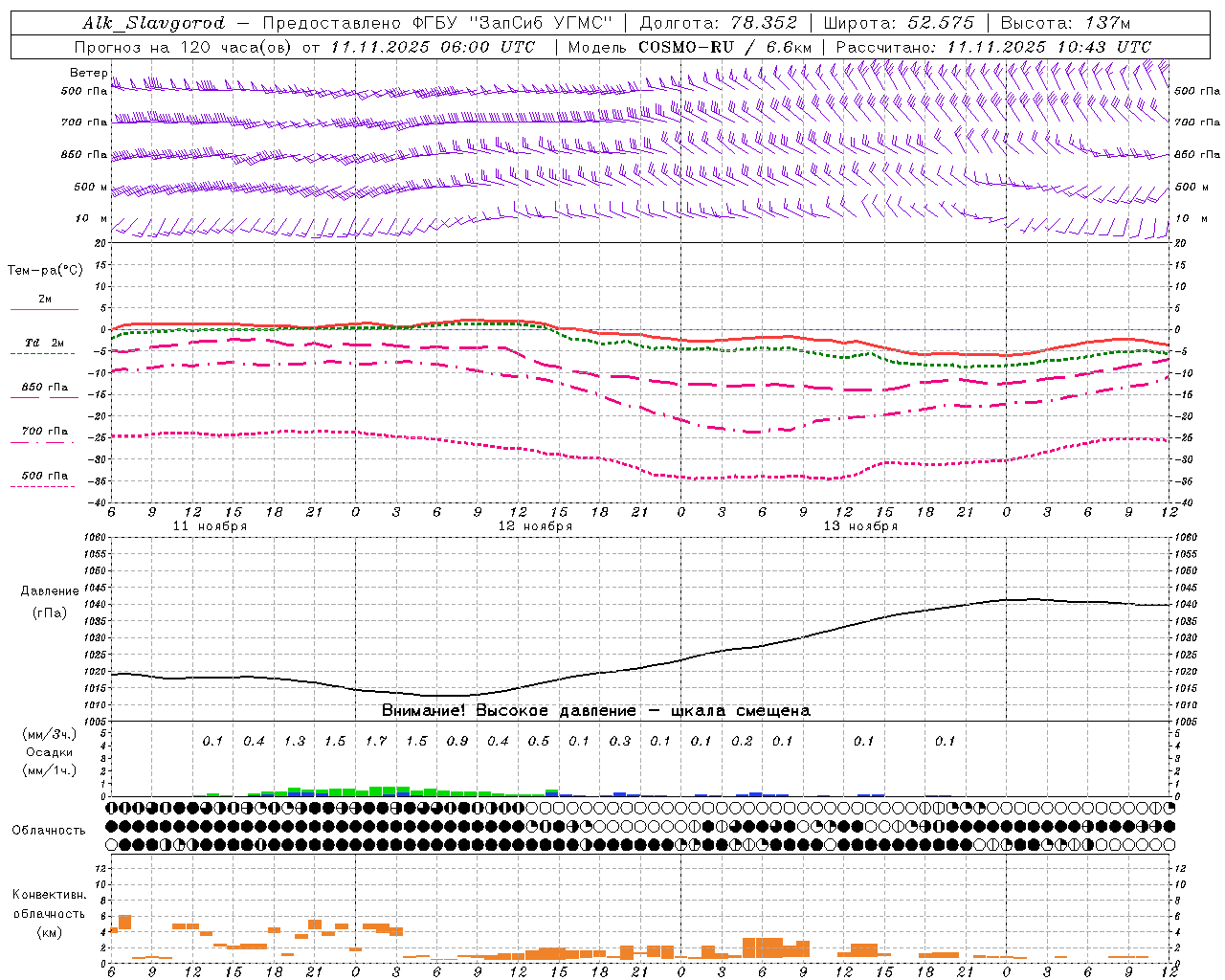
Task: Click the warning Внимание! Высокое давление — шкала смещена
Action: coord(595,711)
